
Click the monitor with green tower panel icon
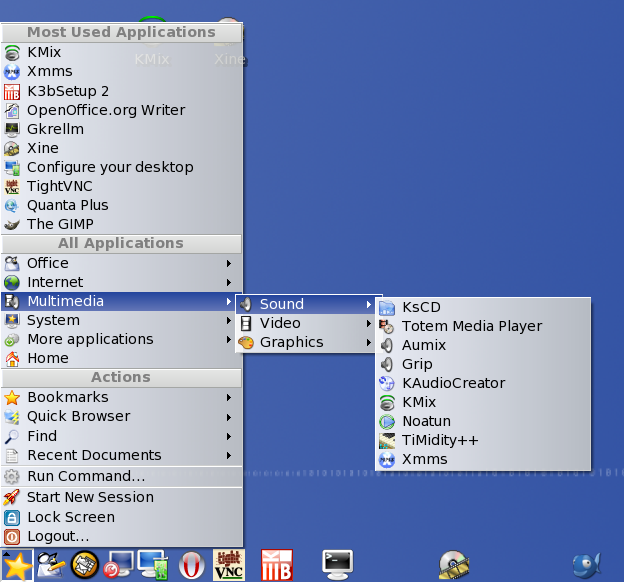click(153, 565)
